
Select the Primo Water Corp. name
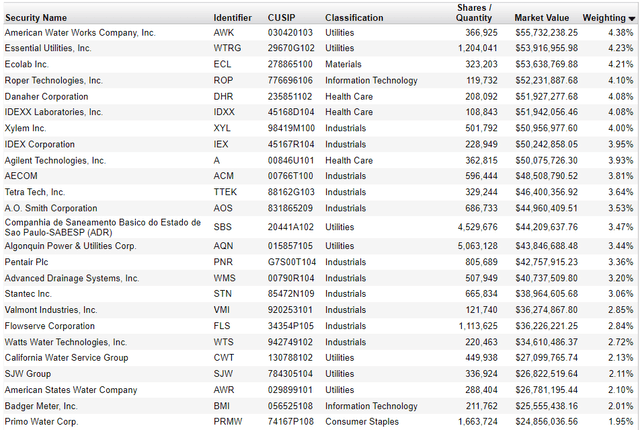point(41,422)
